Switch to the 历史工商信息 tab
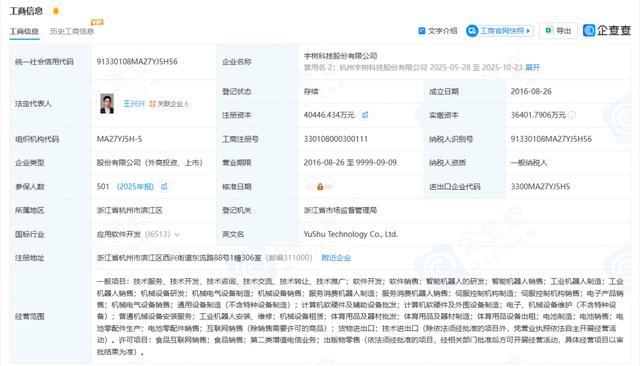 (72, 31)
